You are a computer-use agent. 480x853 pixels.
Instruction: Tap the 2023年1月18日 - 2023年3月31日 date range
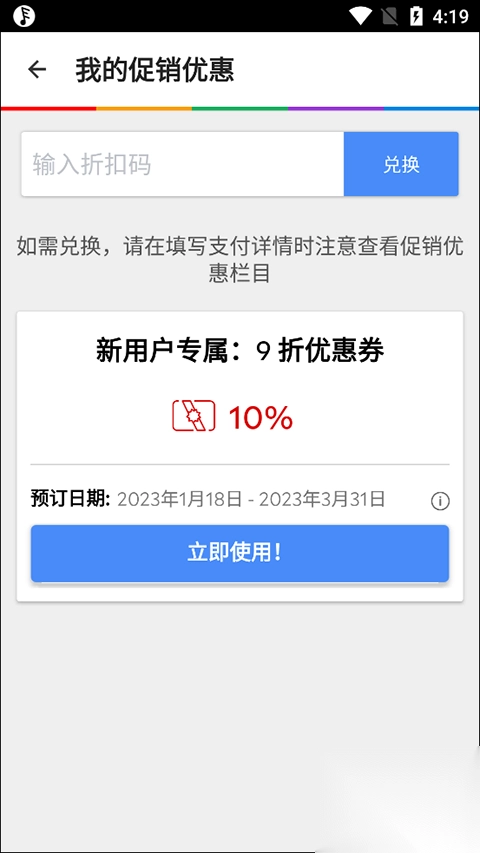(x=251, y=499)
